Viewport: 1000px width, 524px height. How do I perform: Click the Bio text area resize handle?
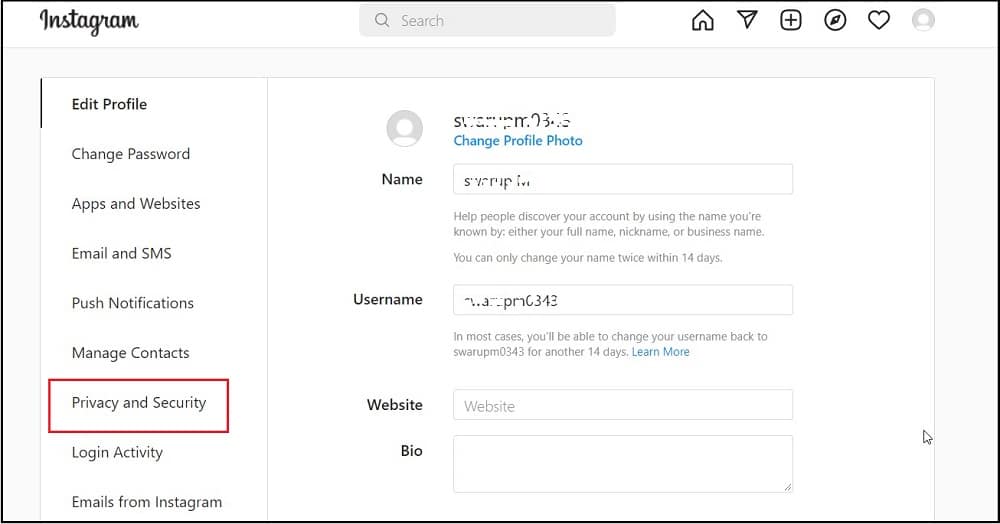tap(788, 487)
